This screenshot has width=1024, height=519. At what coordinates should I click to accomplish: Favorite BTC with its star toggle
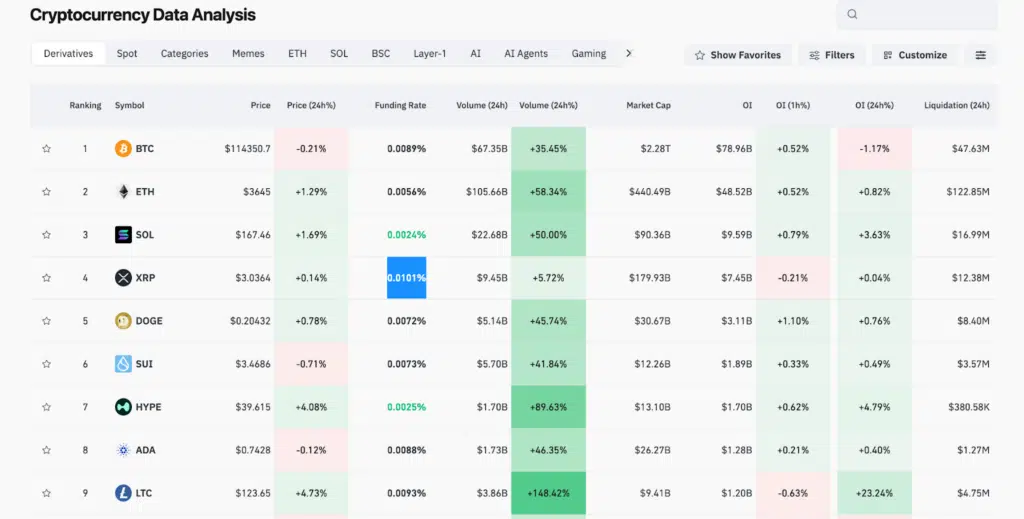point(46,149)
